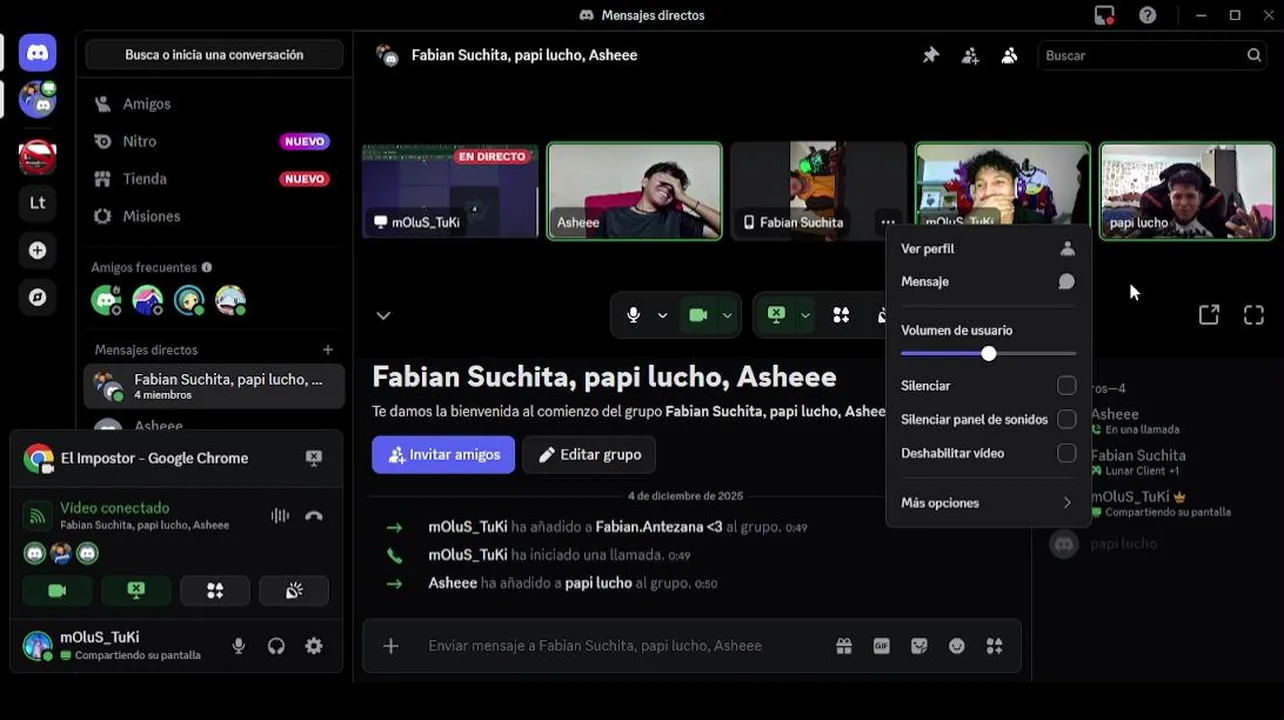The height and width of the screenshot is (720, 1284).
Task: Open Discord help question mark icon
Action: [x=1148, y=15]
